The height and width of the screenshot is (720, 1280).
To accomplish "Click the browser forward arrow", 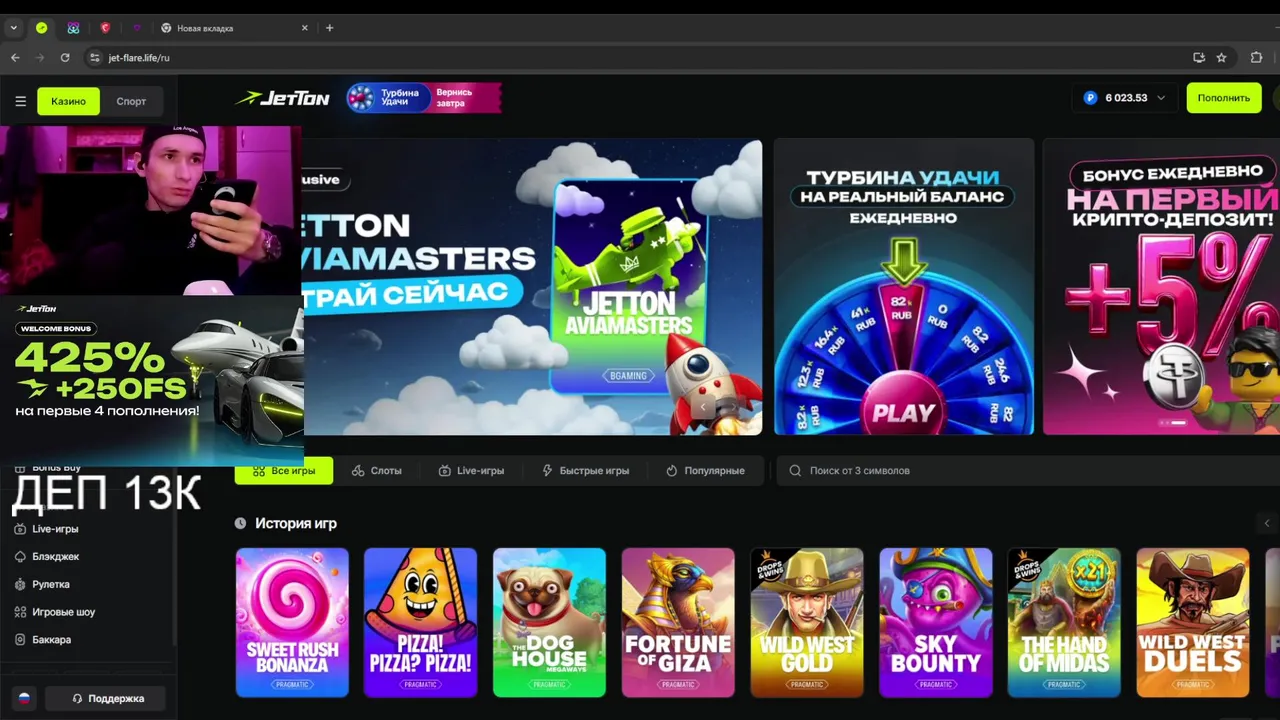I will [40, 58].
